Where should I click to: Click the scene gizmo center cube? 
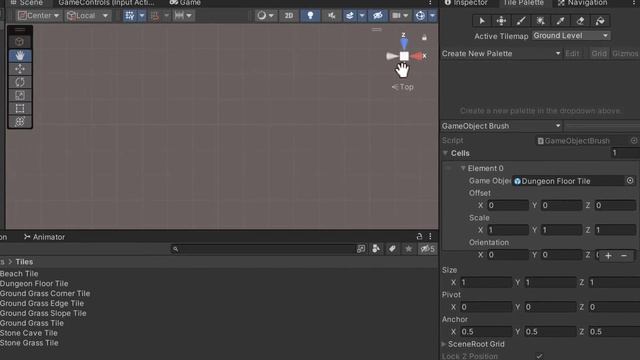pos(404,56)
